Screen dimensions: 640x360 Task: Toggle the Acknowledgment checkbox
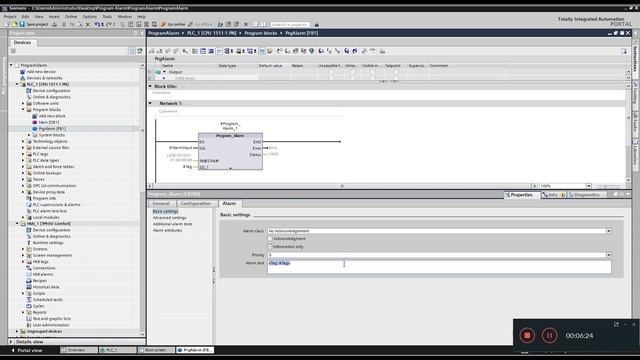[x=270, y=239]
